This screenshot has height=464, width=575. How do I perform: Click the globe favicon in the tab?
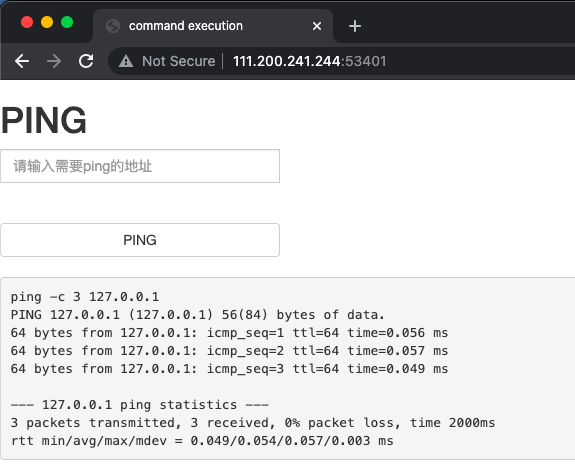pos(113,26)
